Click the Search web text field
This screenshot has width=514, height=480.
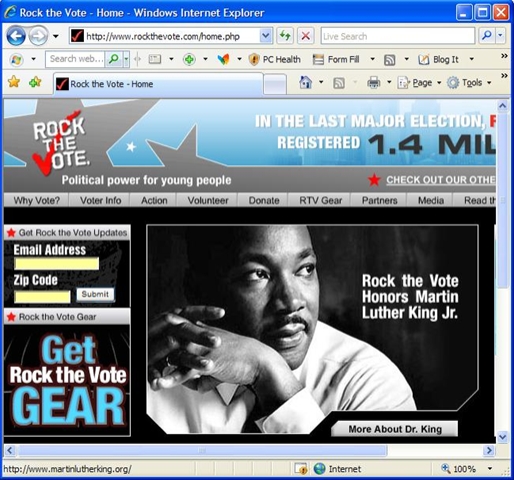pyautogui.click(x=75, y=59)
